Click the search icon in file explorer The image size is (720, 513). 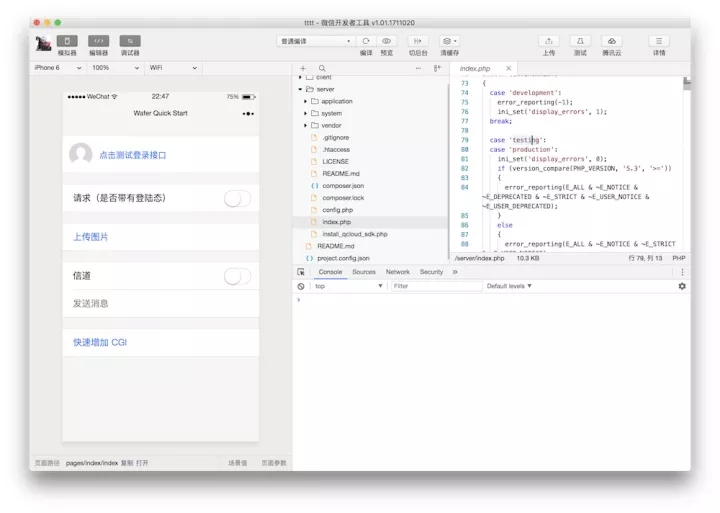[321, 68]
